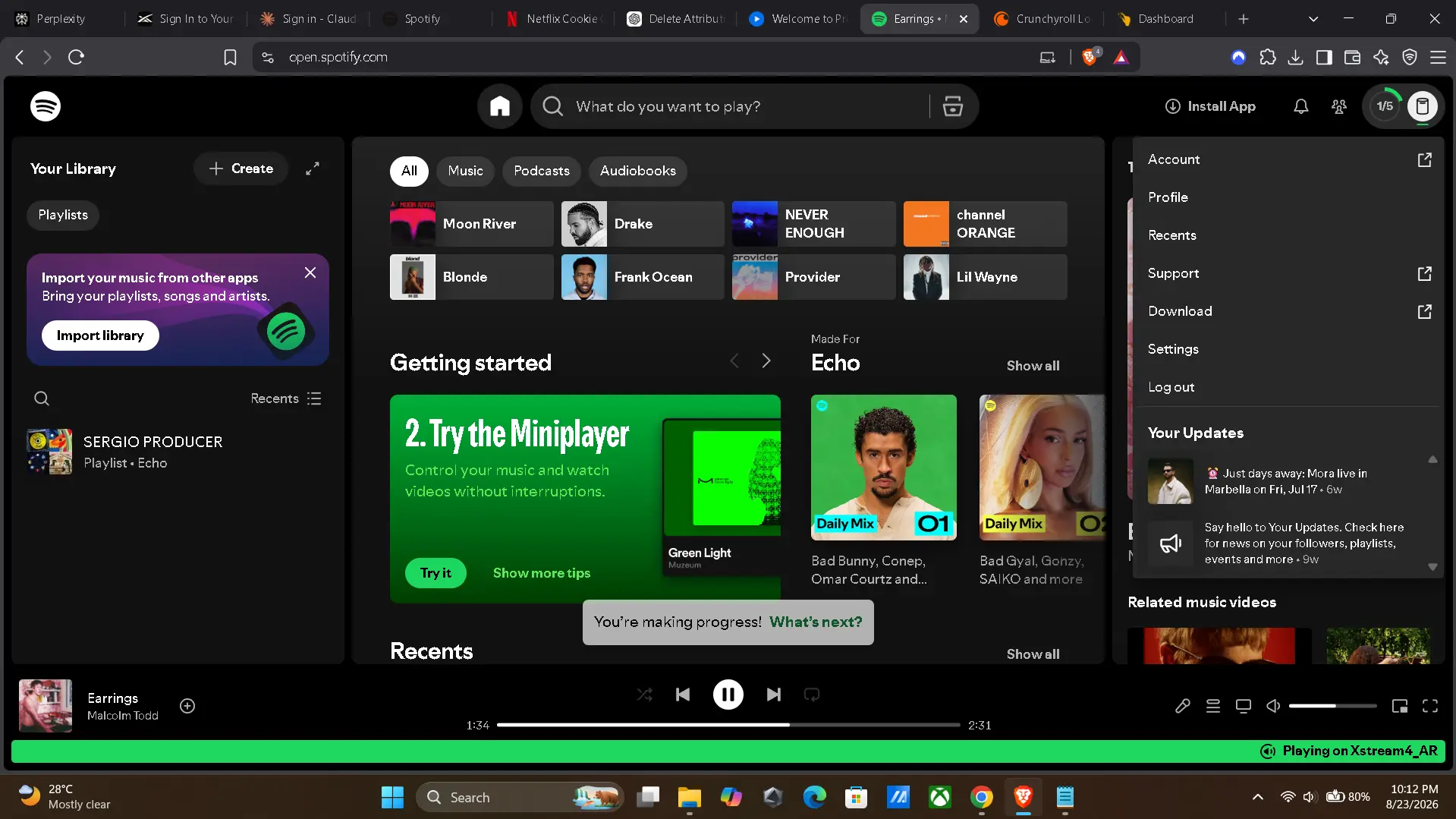Screen dimensions: 1456x819
Task: Click Show more tips link
Action: coord(542,573)
